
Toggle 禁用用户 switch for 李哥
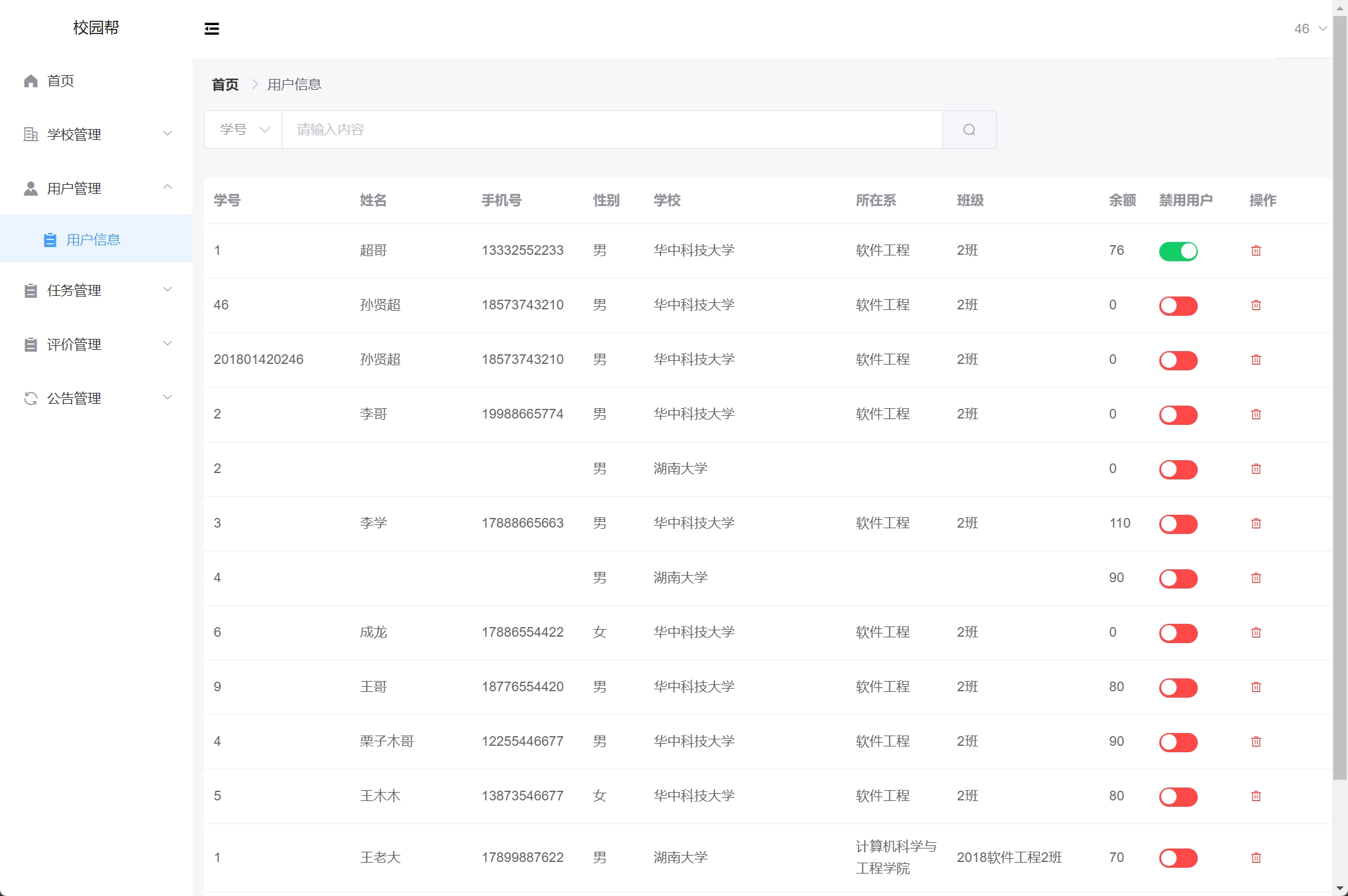click(x=1179, y=415)
